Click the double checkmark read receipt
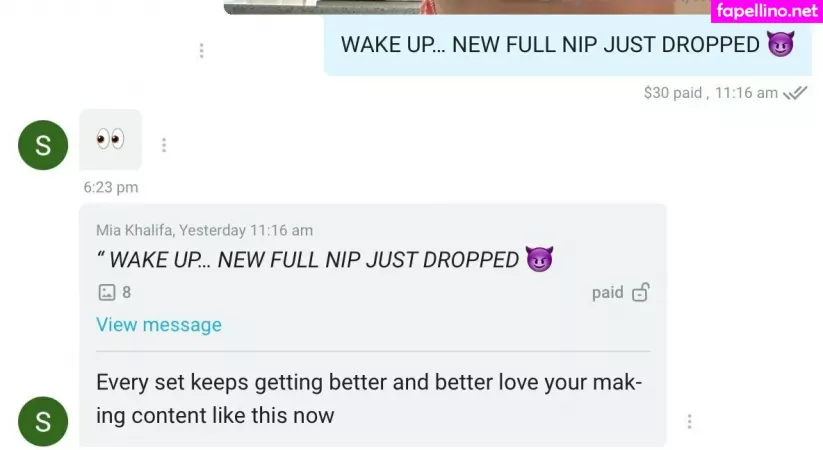This screenshot has height=450, width=823. (x=795, y=93)
